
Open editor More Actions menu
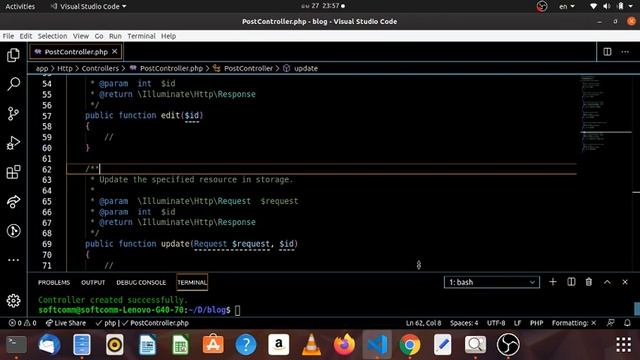coord(625,52)
